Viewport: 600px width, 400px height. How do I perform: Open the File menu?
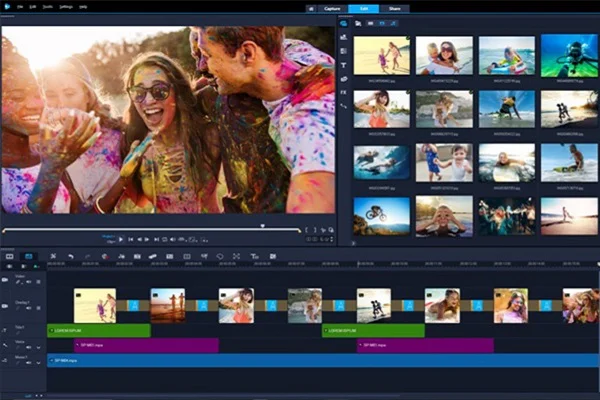(x=20, y=7)
